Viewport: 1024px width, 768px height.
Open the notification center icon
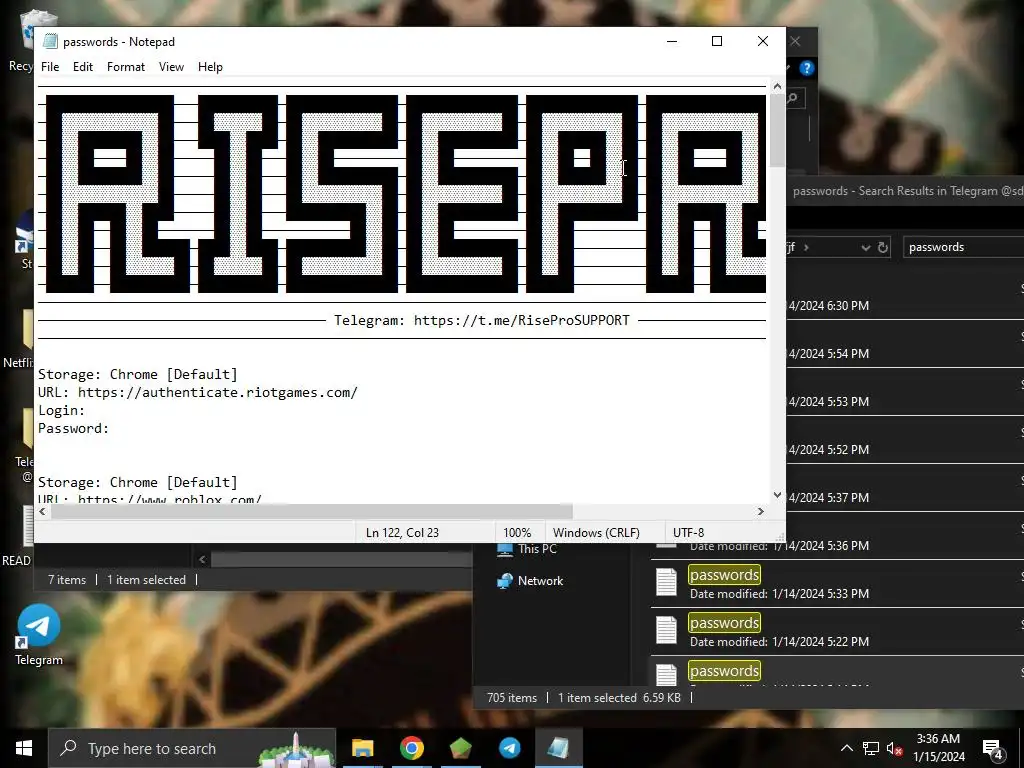[993, 748]
